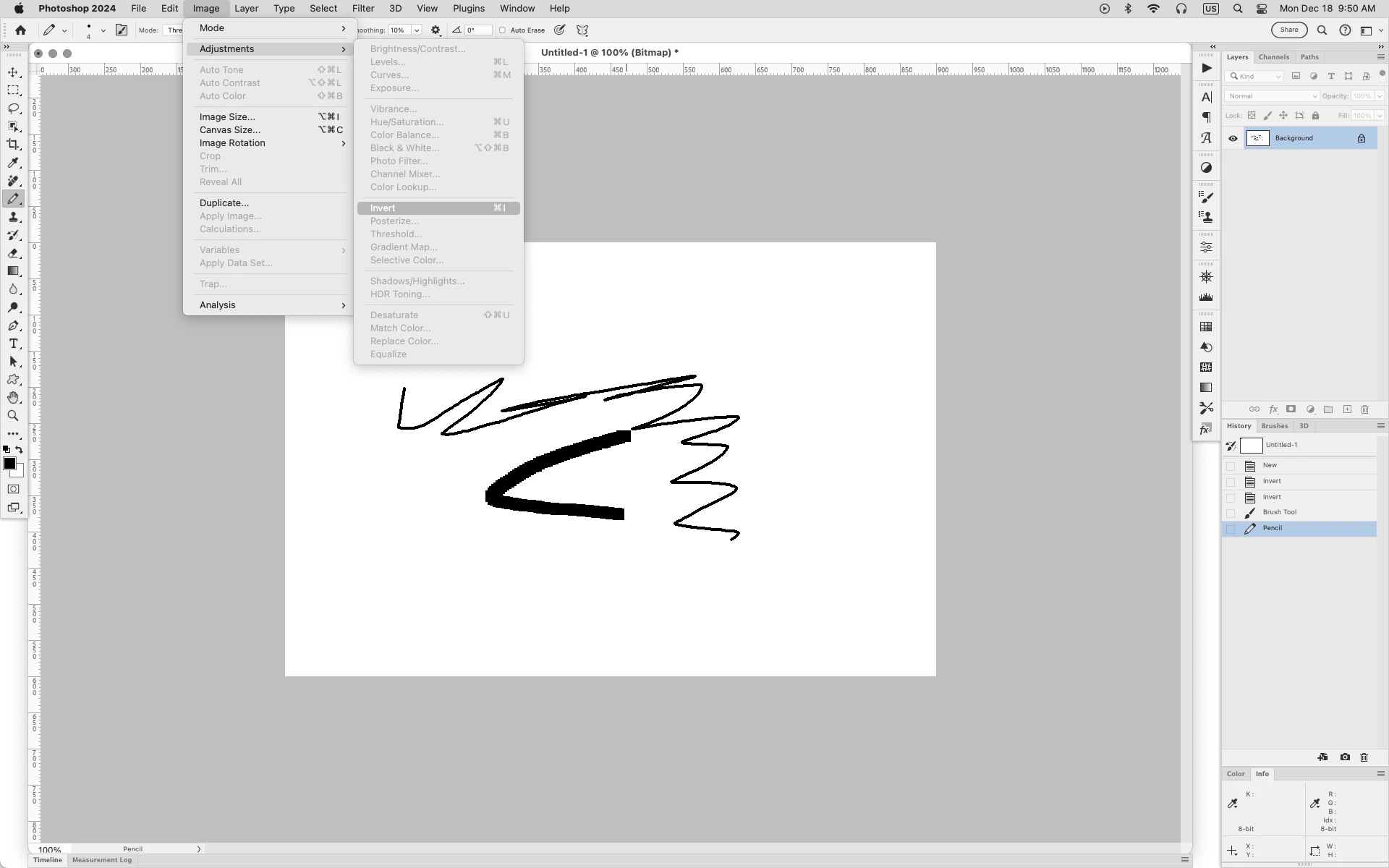Select the Move tool
This screenshot has width=1389, height=868.
tap(13, 72)
